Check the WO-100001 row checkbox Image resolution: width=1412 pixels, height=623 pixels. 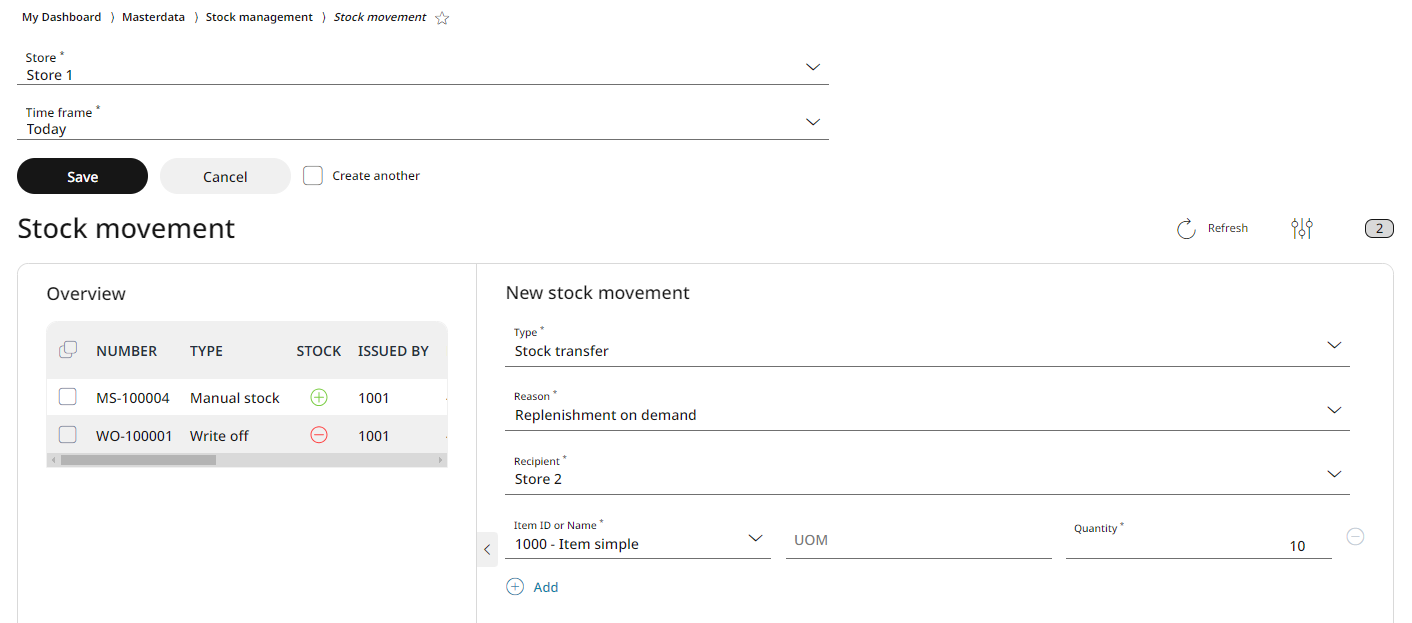coord(68,435)
